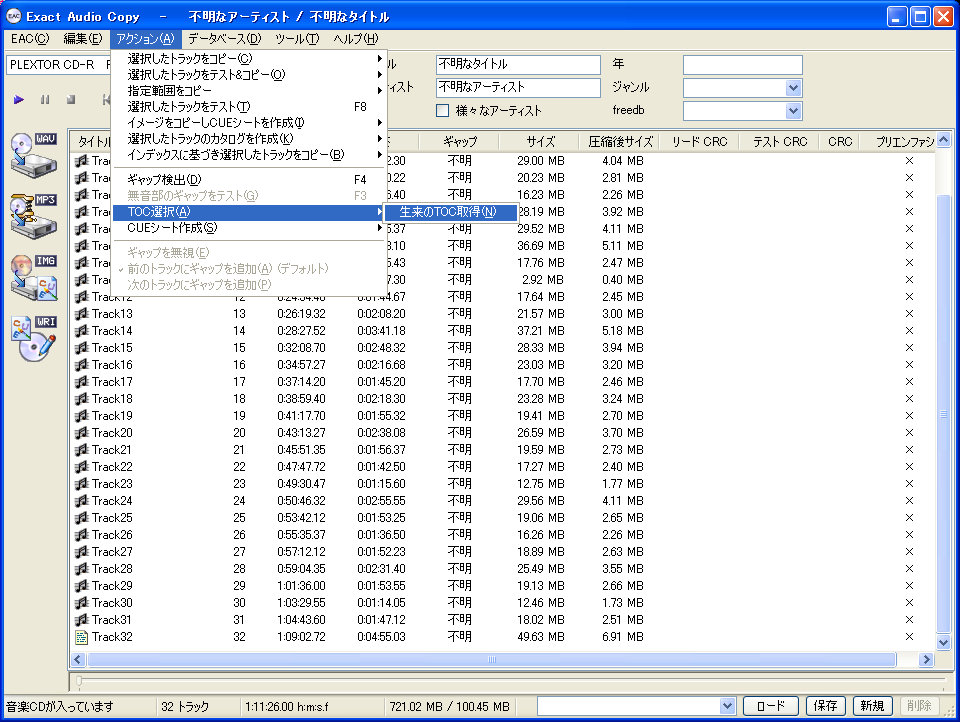Click the WRI write CD icon

coord(33,339)
